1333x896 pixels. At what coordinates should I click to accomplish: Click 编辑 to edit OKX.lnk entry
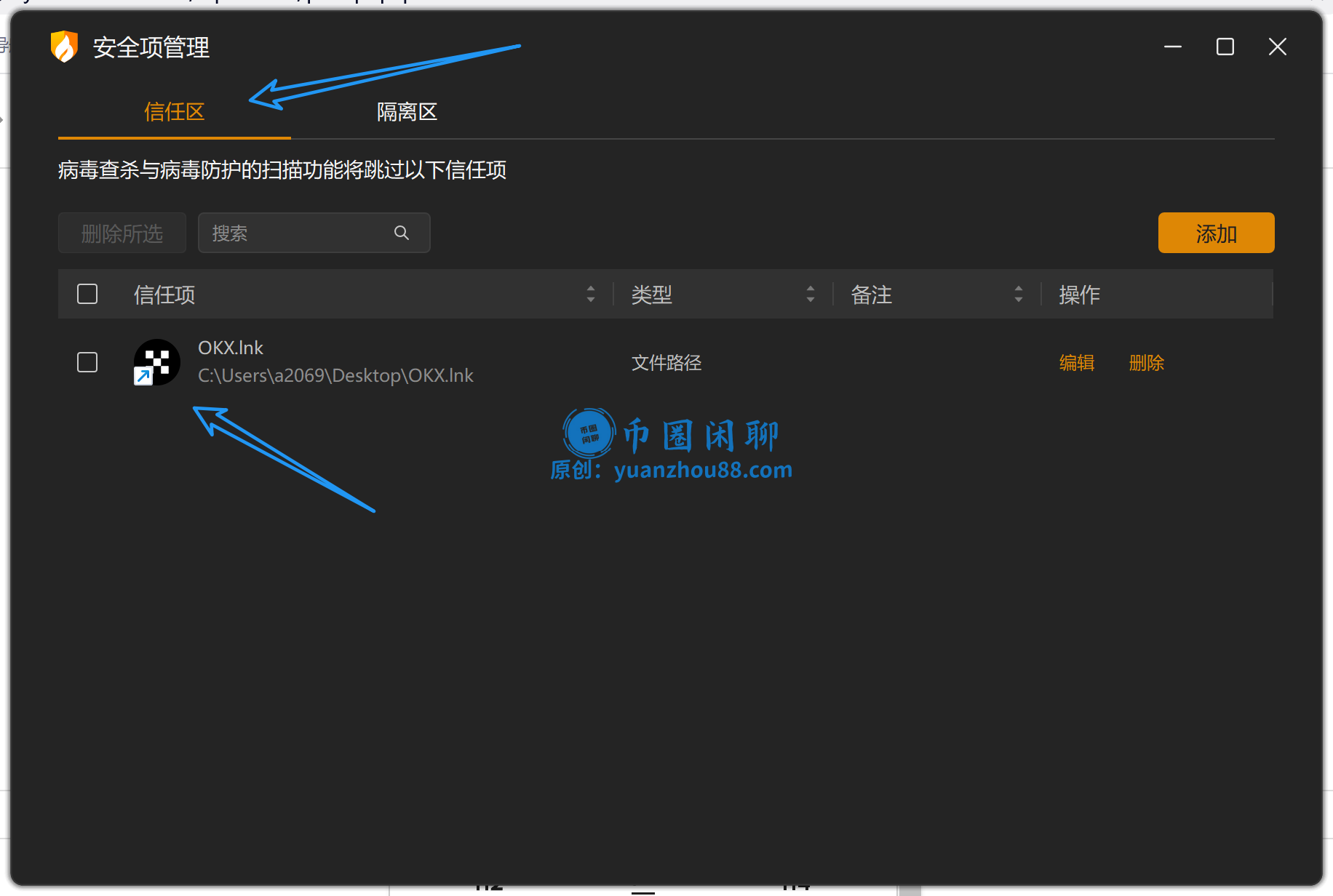click(x=1076, y=363)
